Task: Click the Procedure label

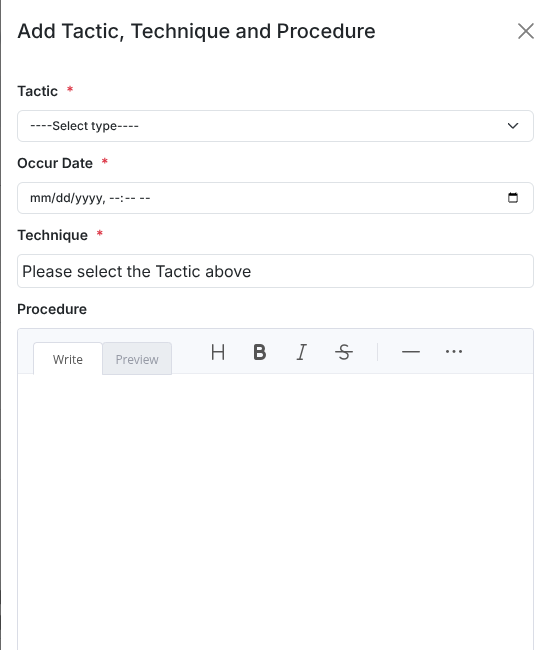Action: coord(52,309)
